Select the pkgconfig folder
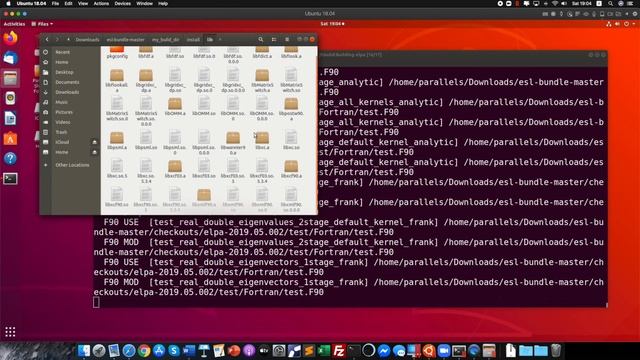The image size is (640, 360). (x=117, y=53)
